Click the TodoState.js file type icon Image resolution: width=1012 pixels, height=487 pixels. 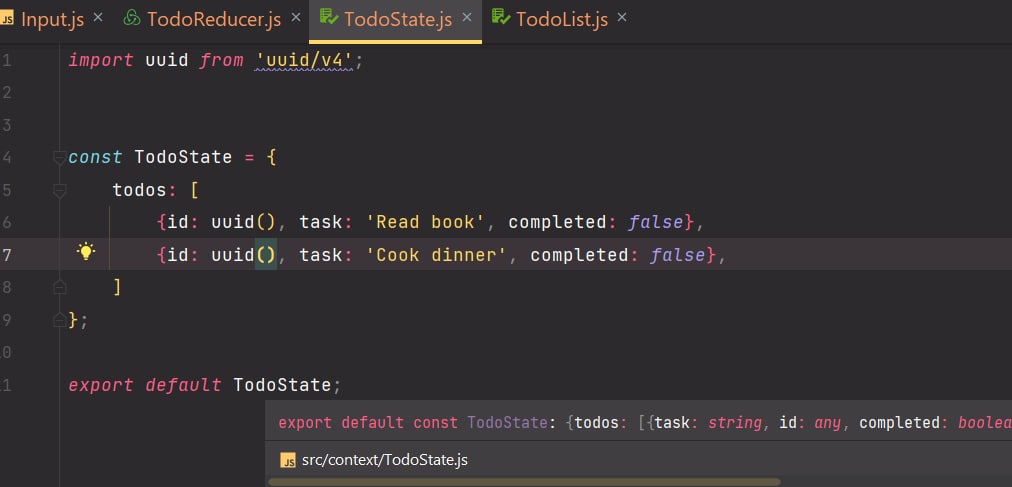(x=329, y=17)
